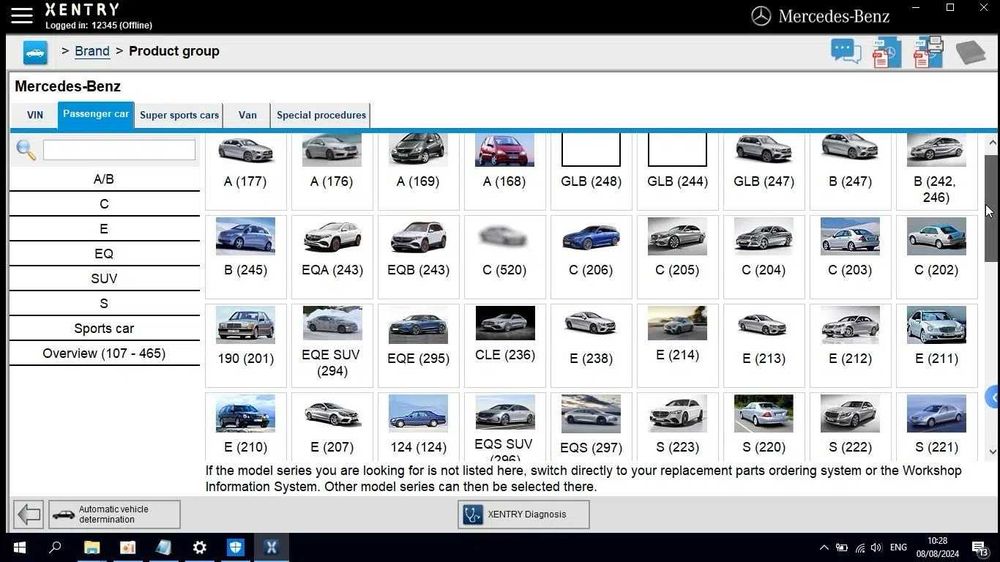Filter by SUV category
This screenshot has width=1000, height=562.
click(x=104, y=279)
